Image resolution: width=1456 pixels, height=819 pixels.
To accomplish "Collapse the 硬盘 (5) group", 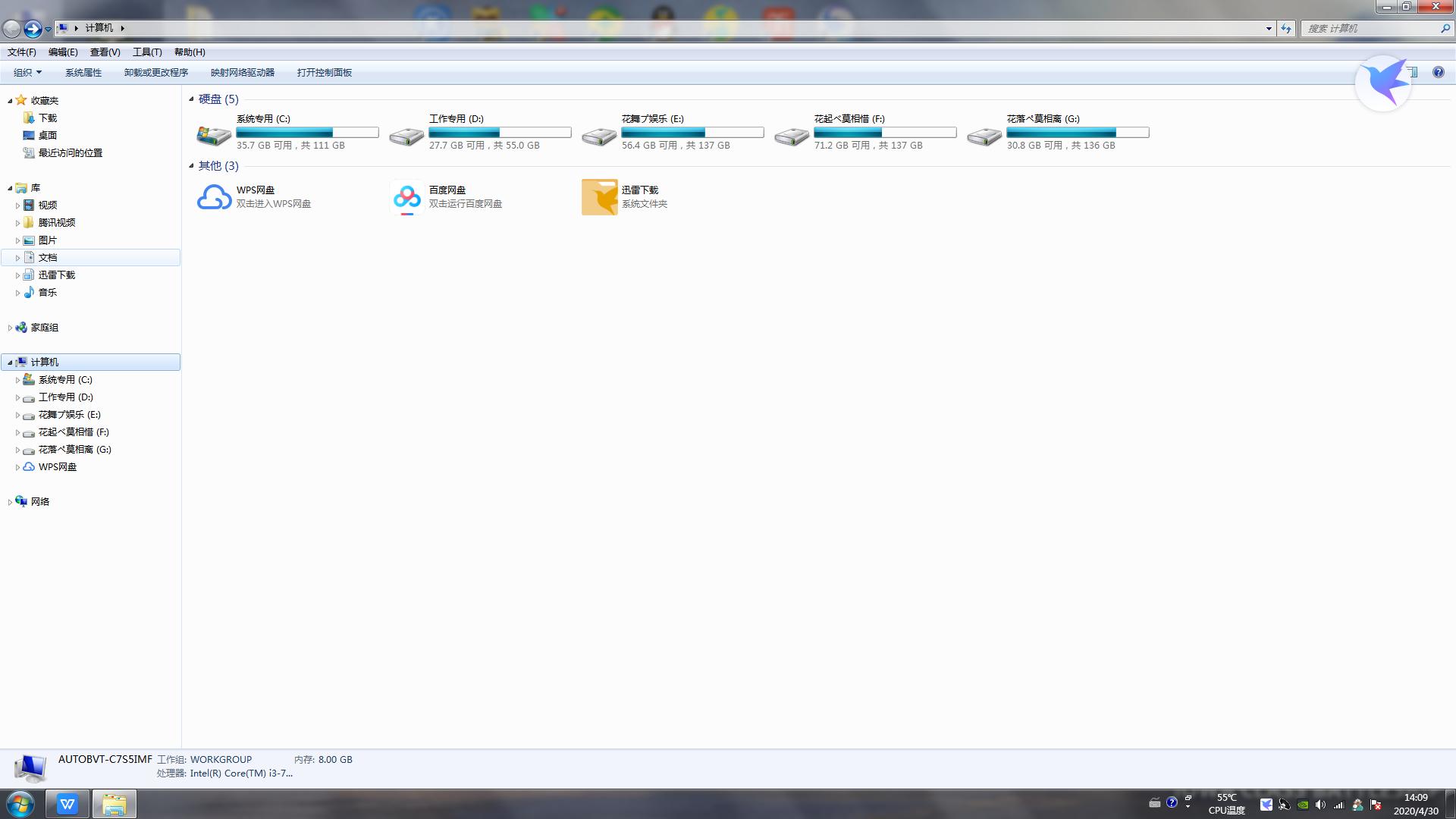I will [191, 99].
